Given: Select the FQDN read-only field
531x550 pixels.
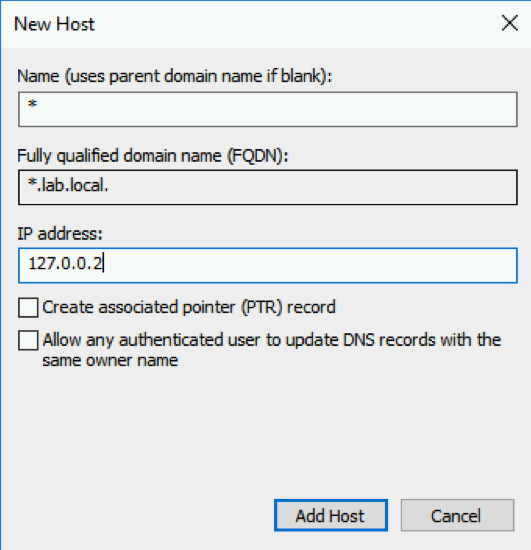Looking at the screenshot, I should coord(268,187).
